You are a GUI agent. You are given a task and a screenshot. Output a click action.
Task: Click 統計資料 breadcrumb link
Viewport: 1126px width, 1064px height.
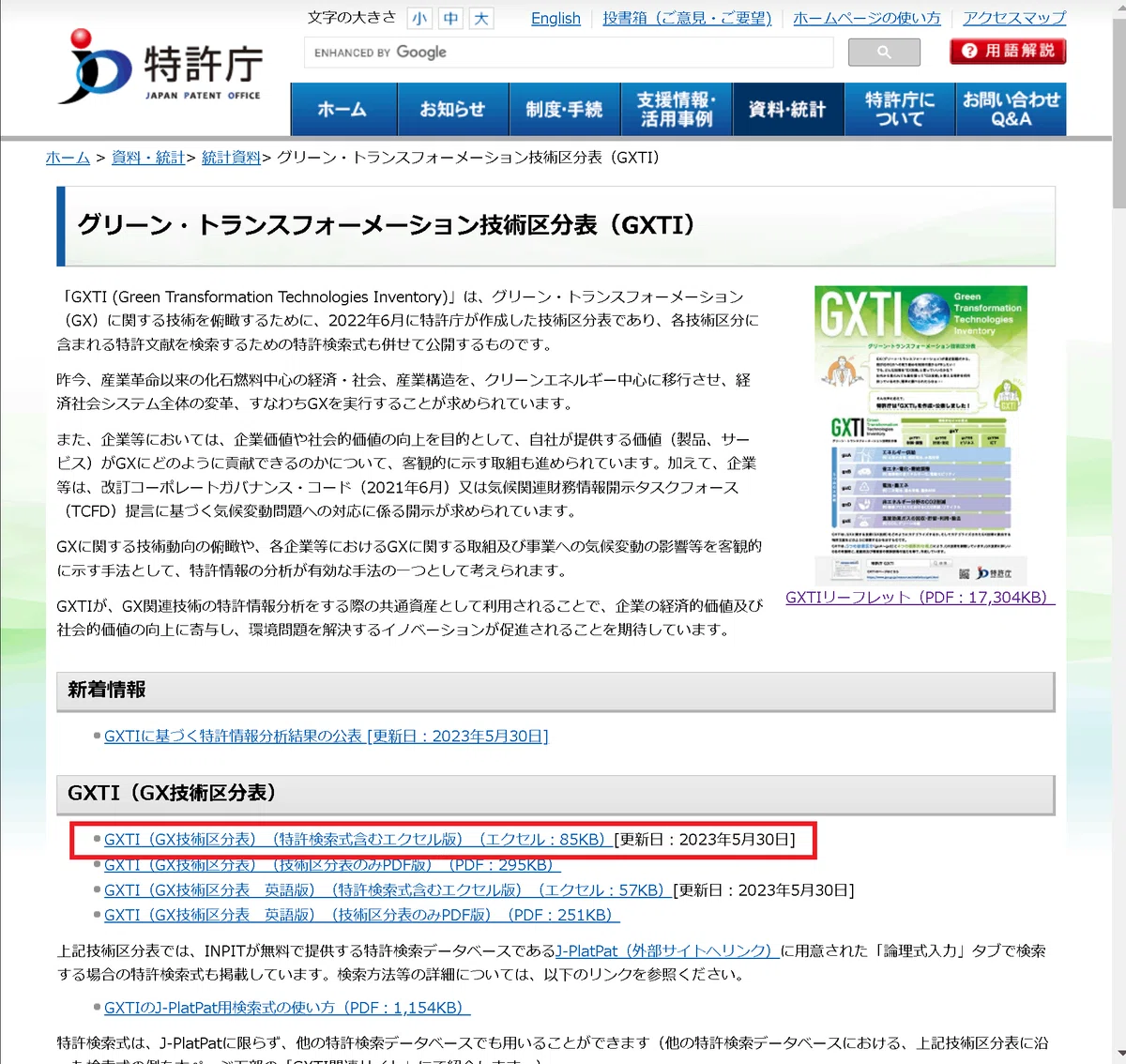(x=231, y=158)
